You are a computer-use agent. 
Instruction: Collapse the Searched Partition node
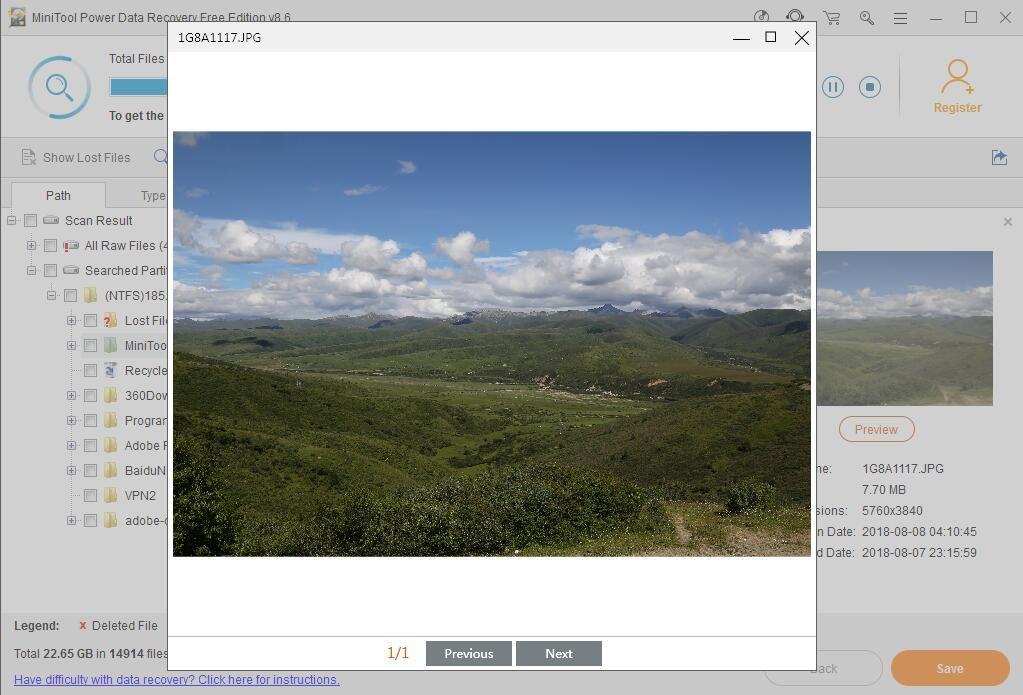click(31, 271)
